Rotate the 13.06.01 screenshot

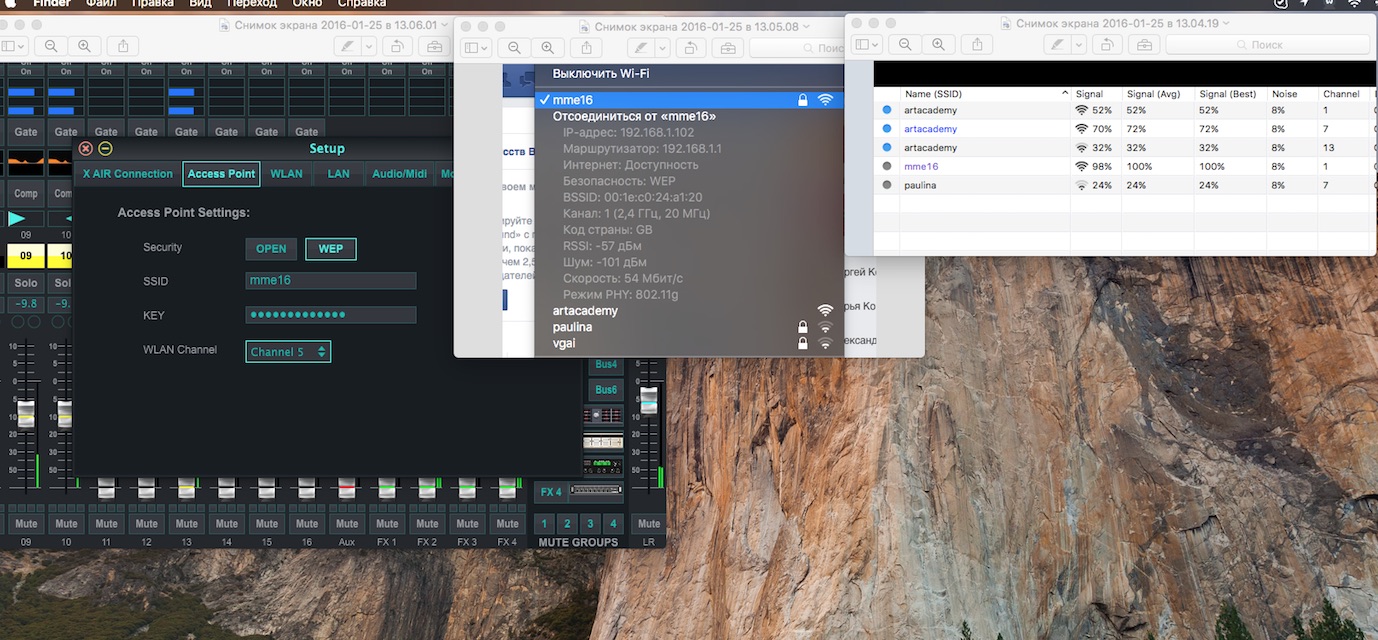(x=397, y=46)
